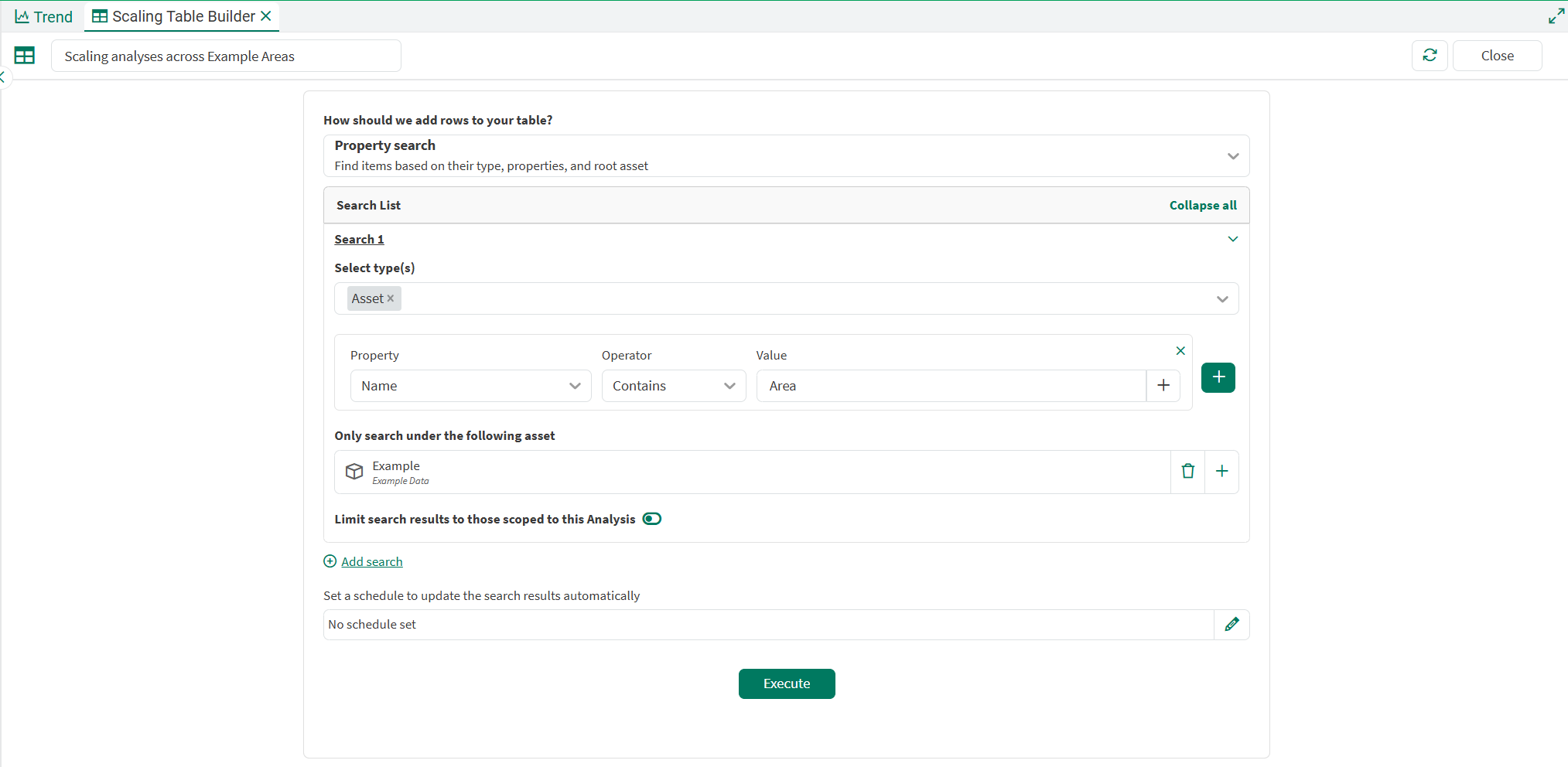Remove the Asset type tag
The height and width of the screenshot is (767, 1568).
[391, 299]
